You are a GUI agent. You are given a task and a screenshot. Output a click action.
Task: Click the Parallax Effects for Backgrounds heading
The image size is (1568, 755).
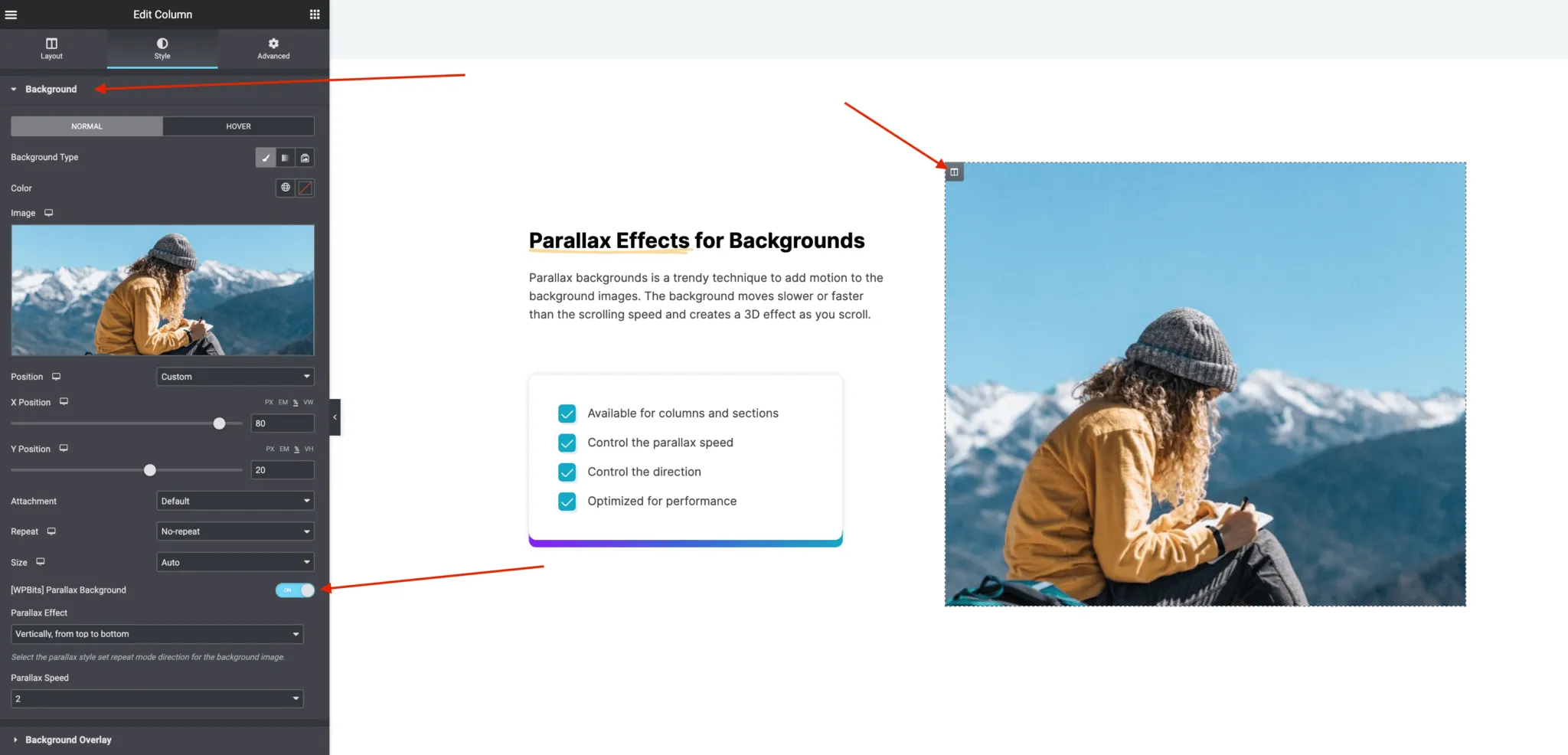pyautogui.click(x=697, y=240)
